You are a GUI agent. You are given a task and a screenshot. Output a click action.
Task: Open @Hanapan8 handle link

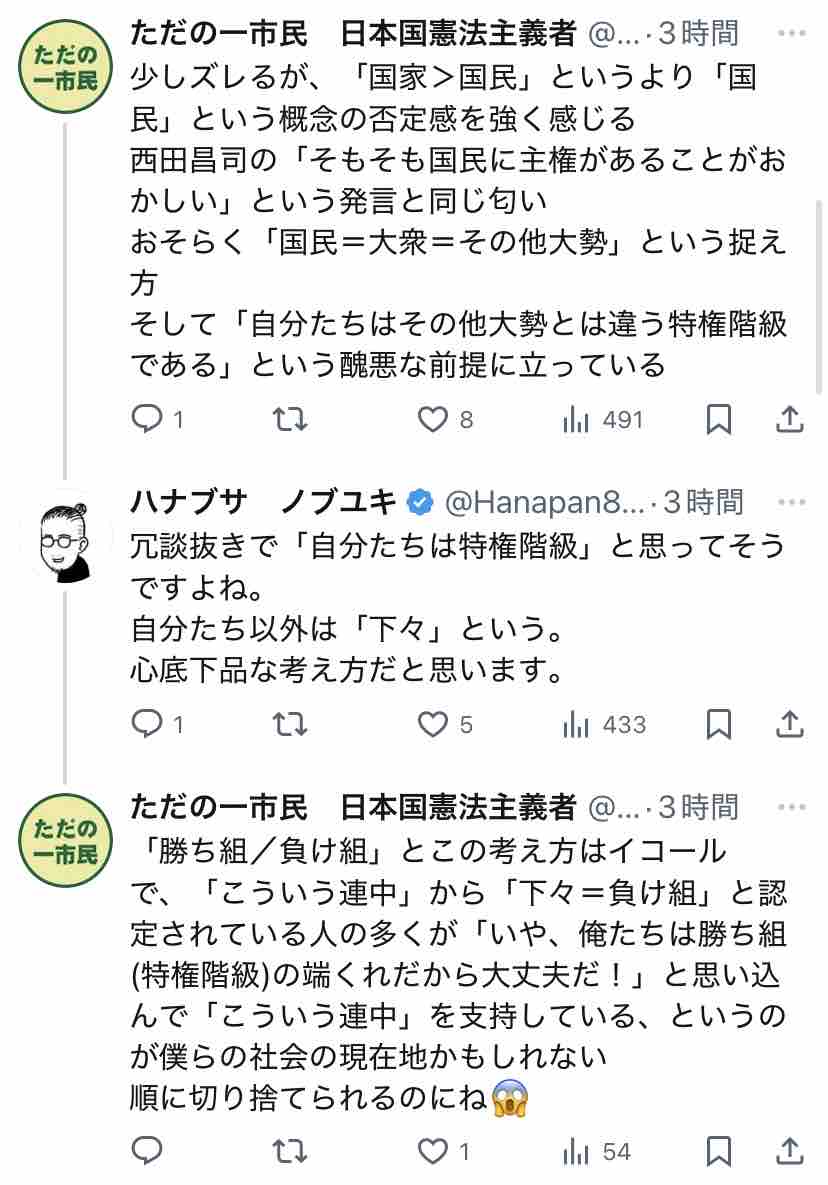pos(545,500)
